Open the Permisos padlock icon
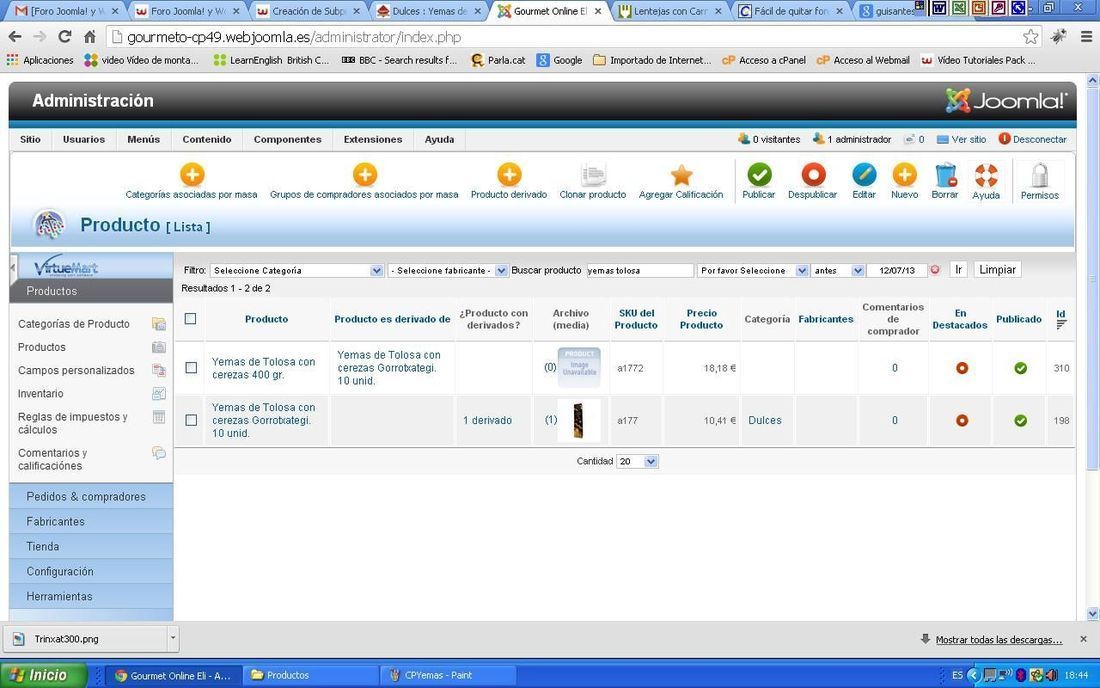The image size is (1100, 688). [x=1040, y=175]
